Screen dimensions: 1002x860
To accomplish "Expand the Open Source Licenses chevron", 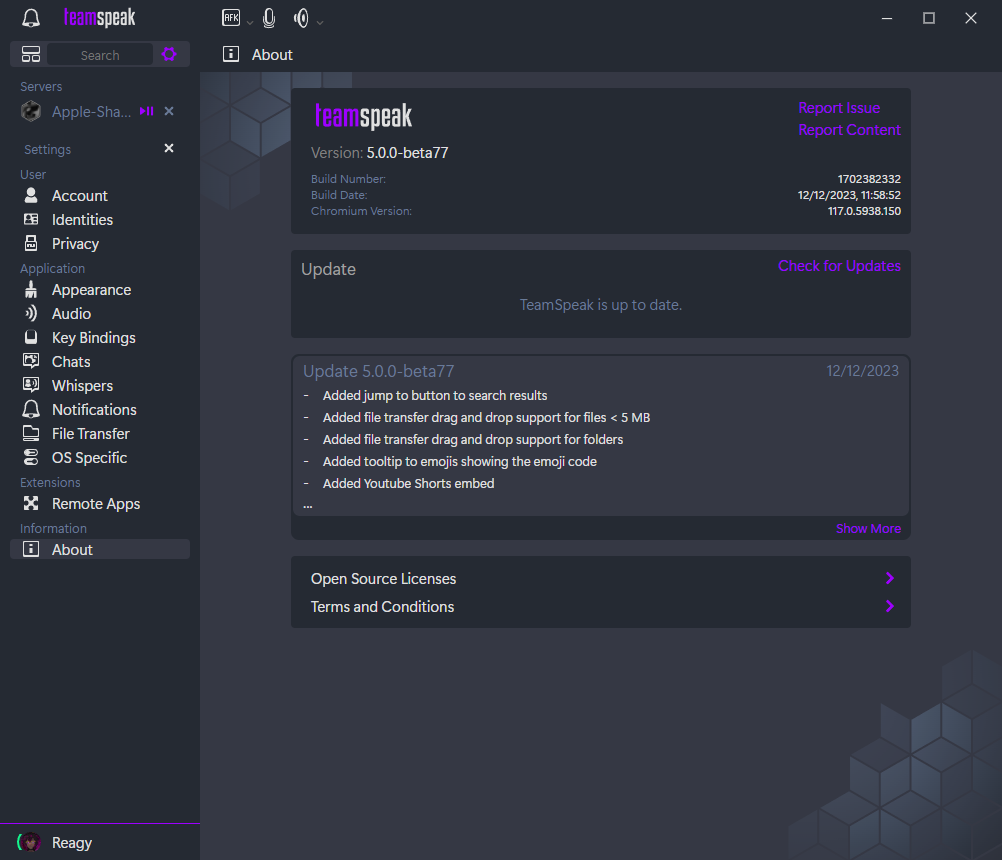I will click(x=890, y=578).
